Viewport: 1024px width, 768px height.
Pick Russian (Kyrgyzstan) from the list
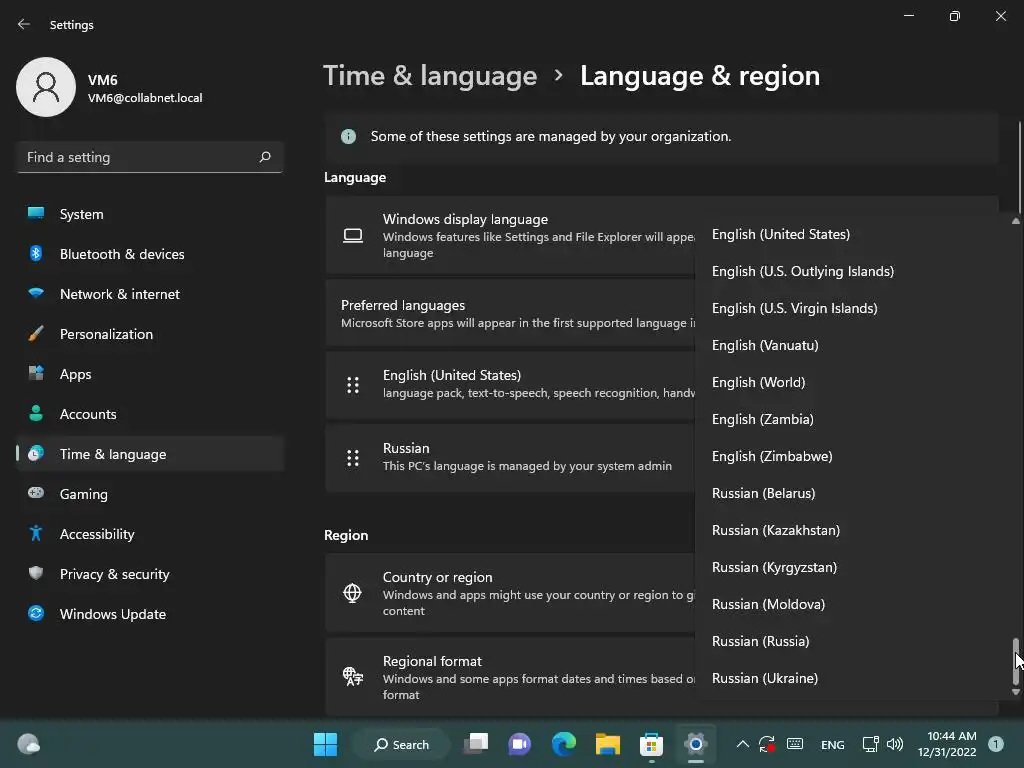[854, 567]
